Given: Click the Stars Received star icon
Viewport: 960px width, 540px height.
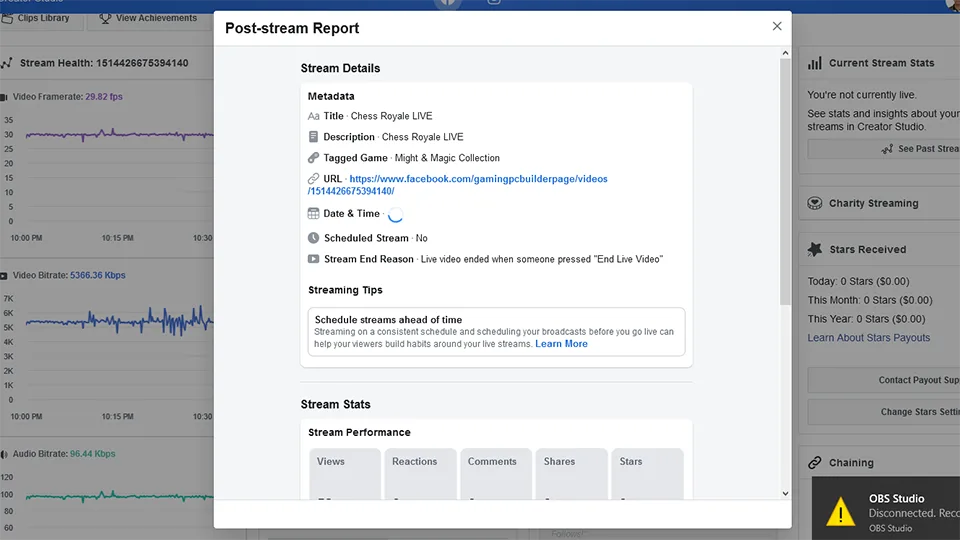Looking at the screenshot, I should 815,249.
